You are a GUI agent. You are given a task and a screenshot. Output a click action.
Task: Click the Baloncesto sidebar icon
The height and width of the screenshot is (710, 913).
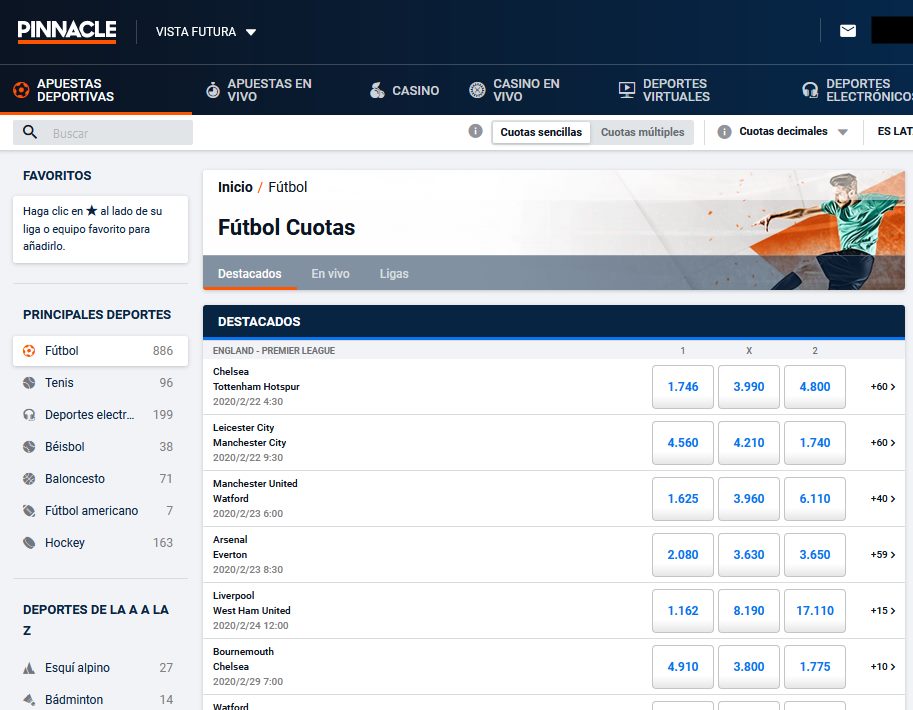click(x=29, y=479)
